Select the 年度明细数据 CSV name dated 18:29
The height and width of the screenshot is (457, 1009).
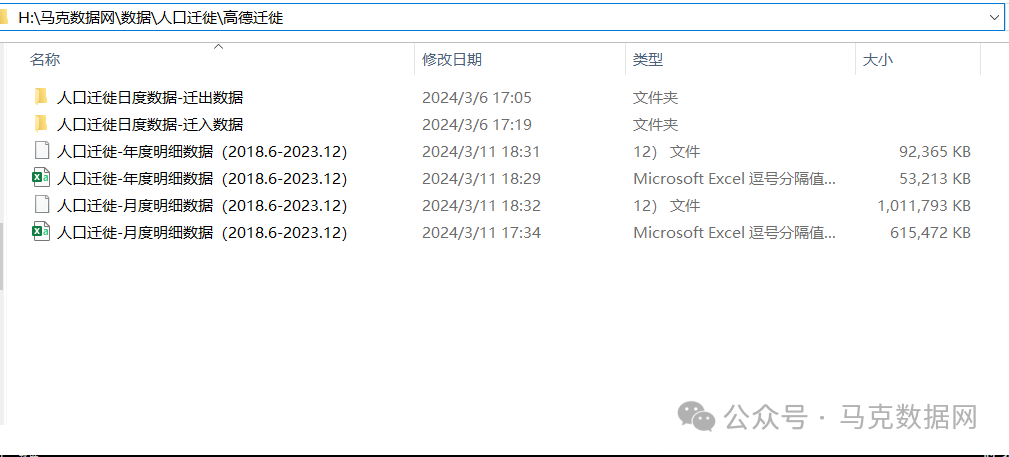(202, 178)
